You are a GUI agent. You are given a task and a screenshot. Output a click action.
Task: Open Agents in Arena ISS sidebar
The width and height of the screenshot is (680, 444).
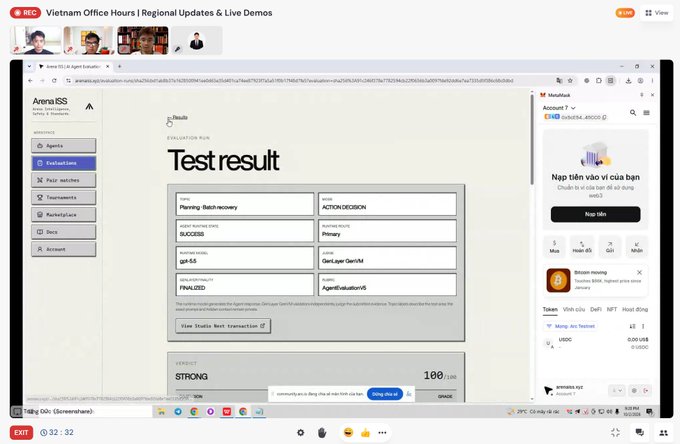point(64,146)
